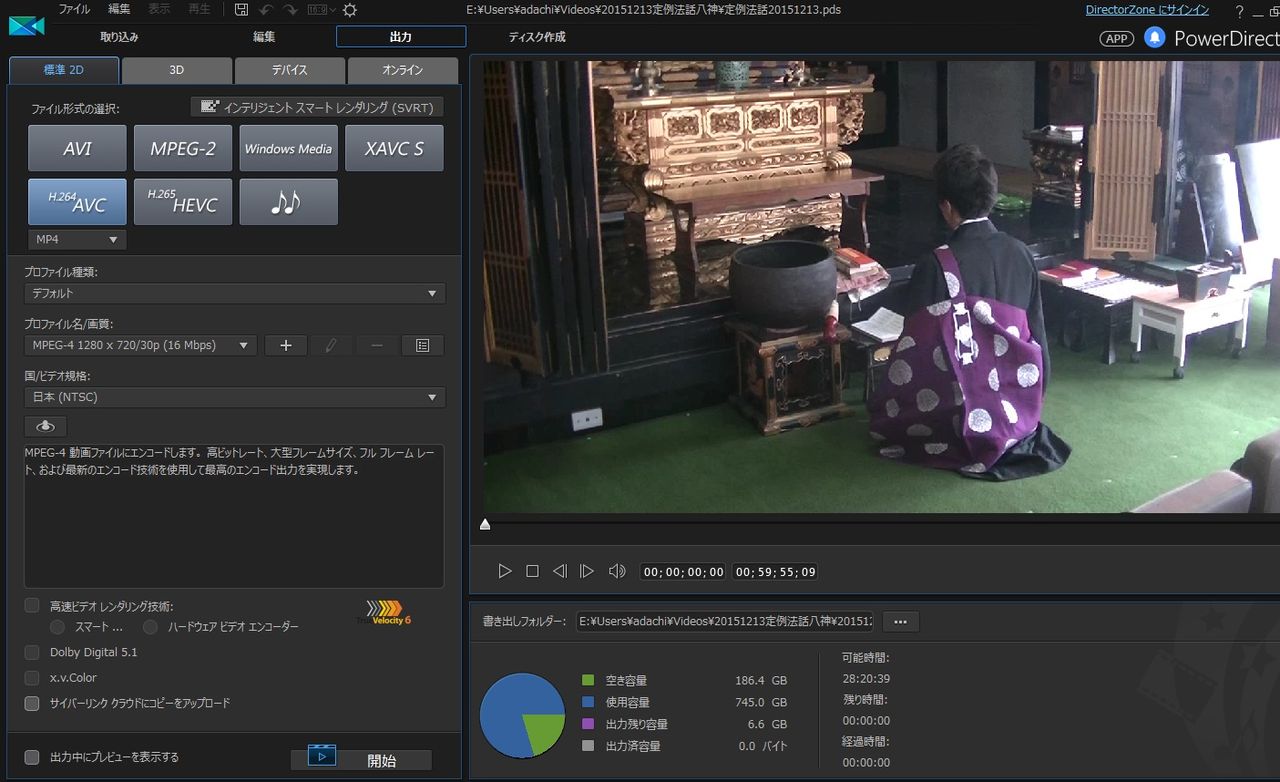This screenshot has width=1280, height=782.
Task: Select the 3D output tab
Action: pos(176,70)
